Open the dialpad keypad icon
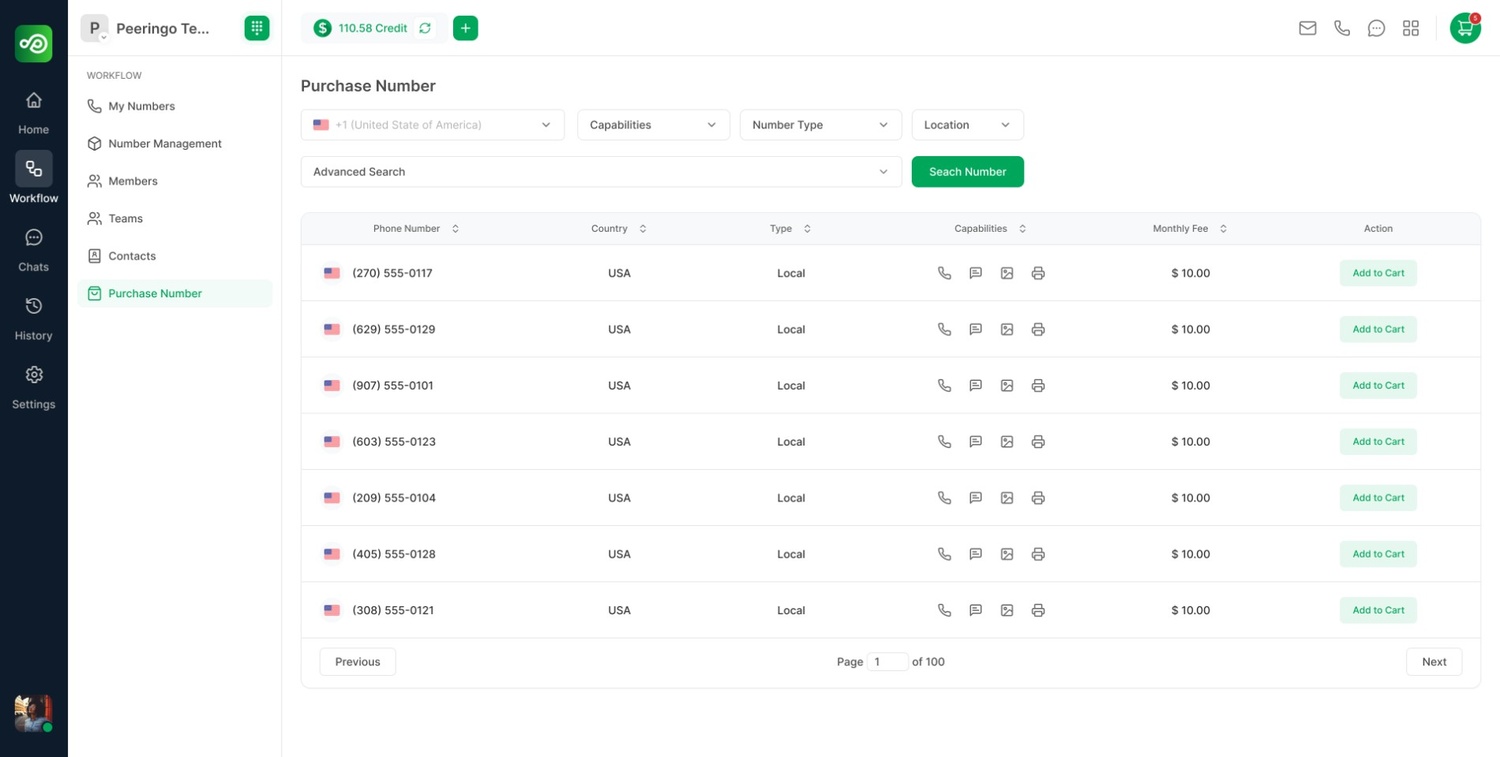The height and width of the screenshot is (757, 1500). click(257, 28)
